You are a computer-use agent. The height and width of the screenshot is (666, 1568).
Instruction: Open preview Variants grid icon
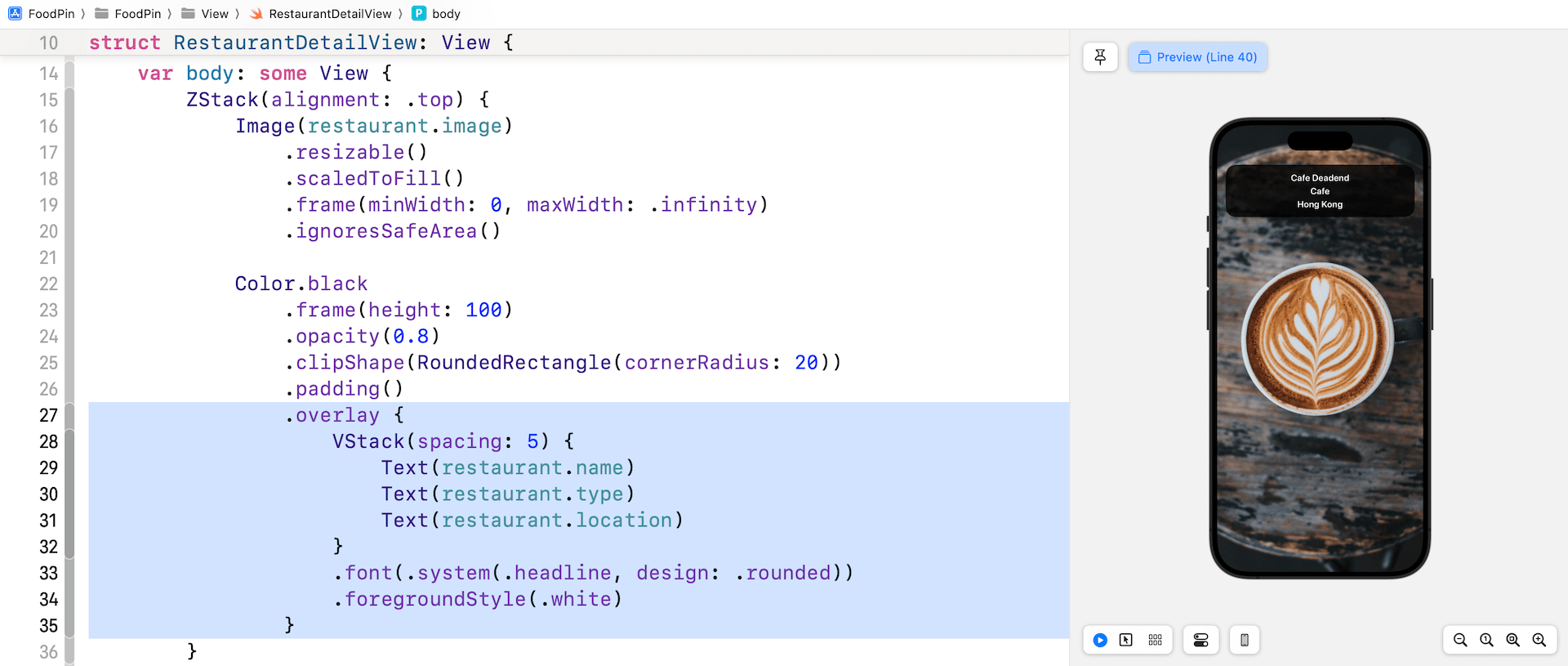pos(1155,640)
